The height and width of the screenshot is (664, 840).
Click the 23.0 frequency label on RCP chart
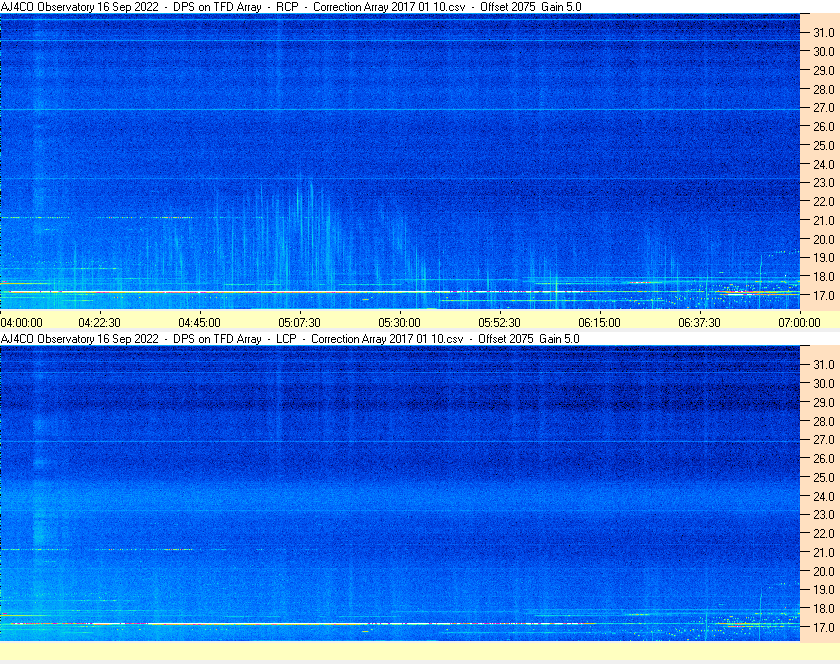(x=824, y=183)
